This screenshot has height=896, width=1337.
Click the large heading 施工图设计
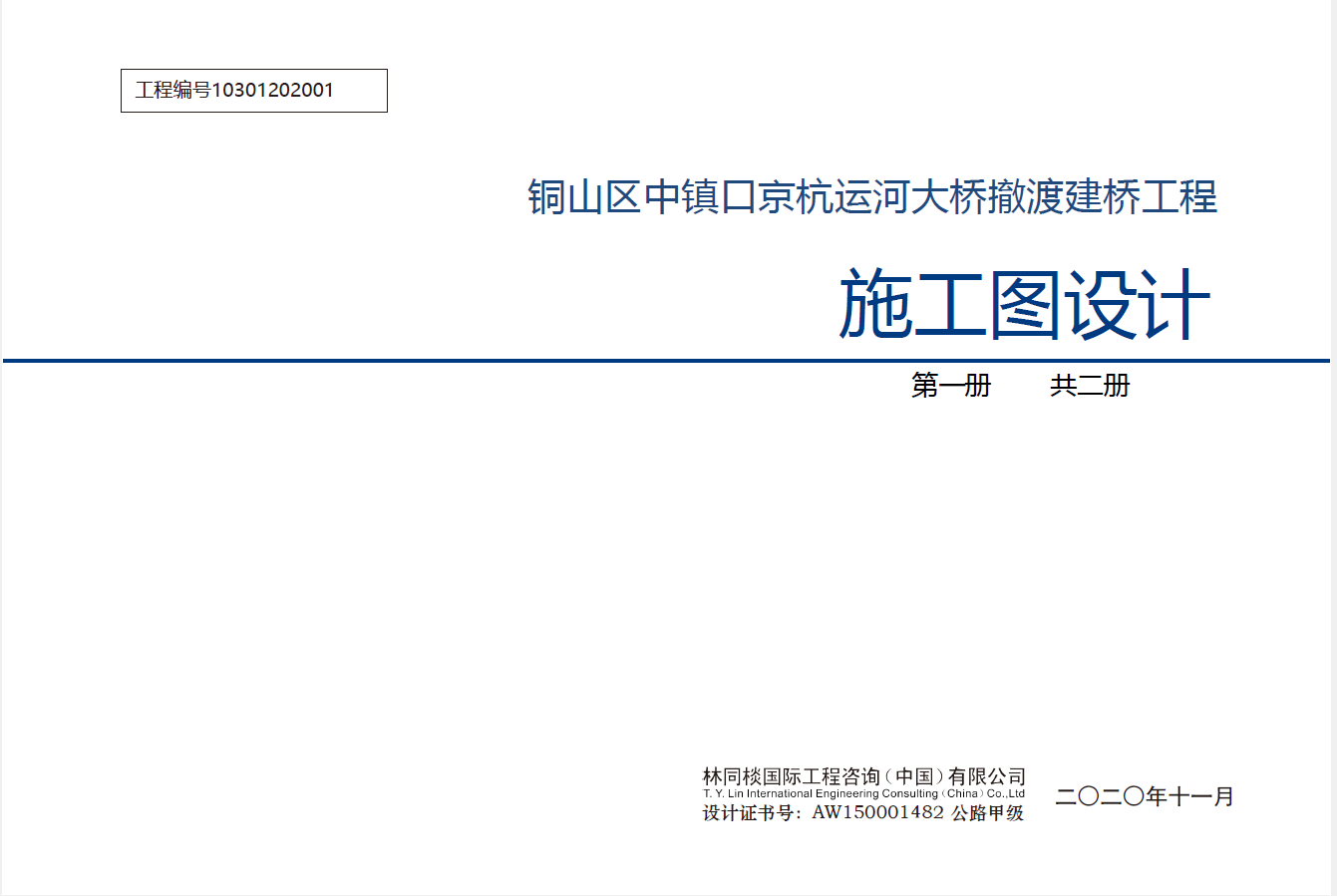(1025, 304)
